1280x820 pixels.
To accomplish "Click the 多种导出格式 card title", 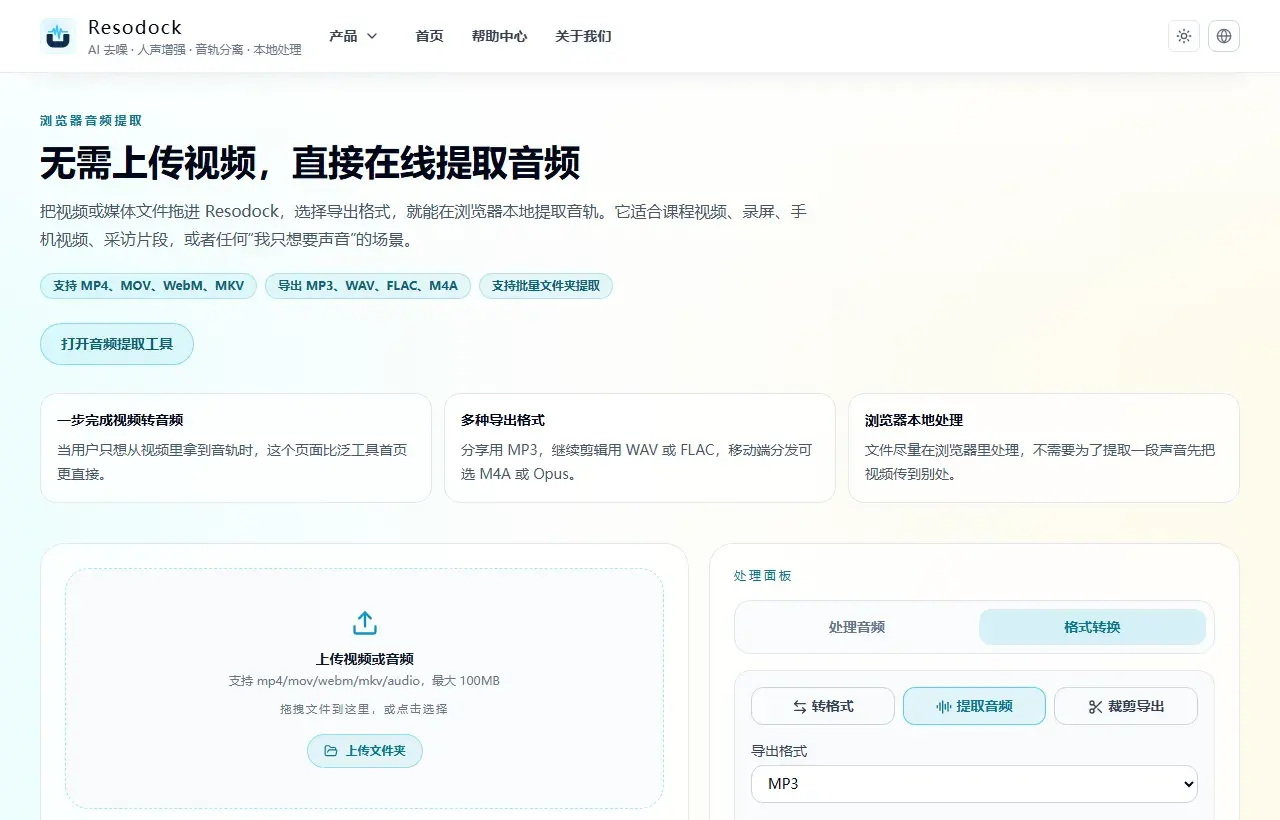I will 503,420.
